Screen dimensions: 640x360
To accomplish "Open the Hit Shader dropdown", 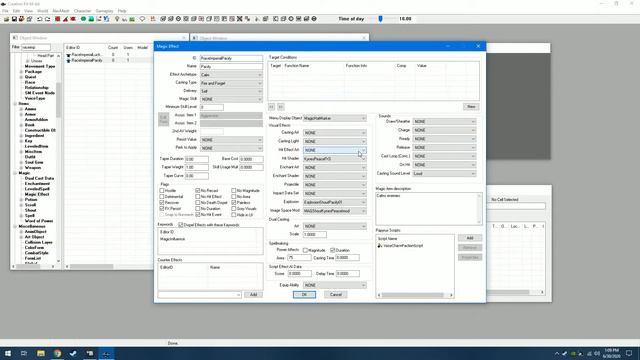I will pos(334,159).
